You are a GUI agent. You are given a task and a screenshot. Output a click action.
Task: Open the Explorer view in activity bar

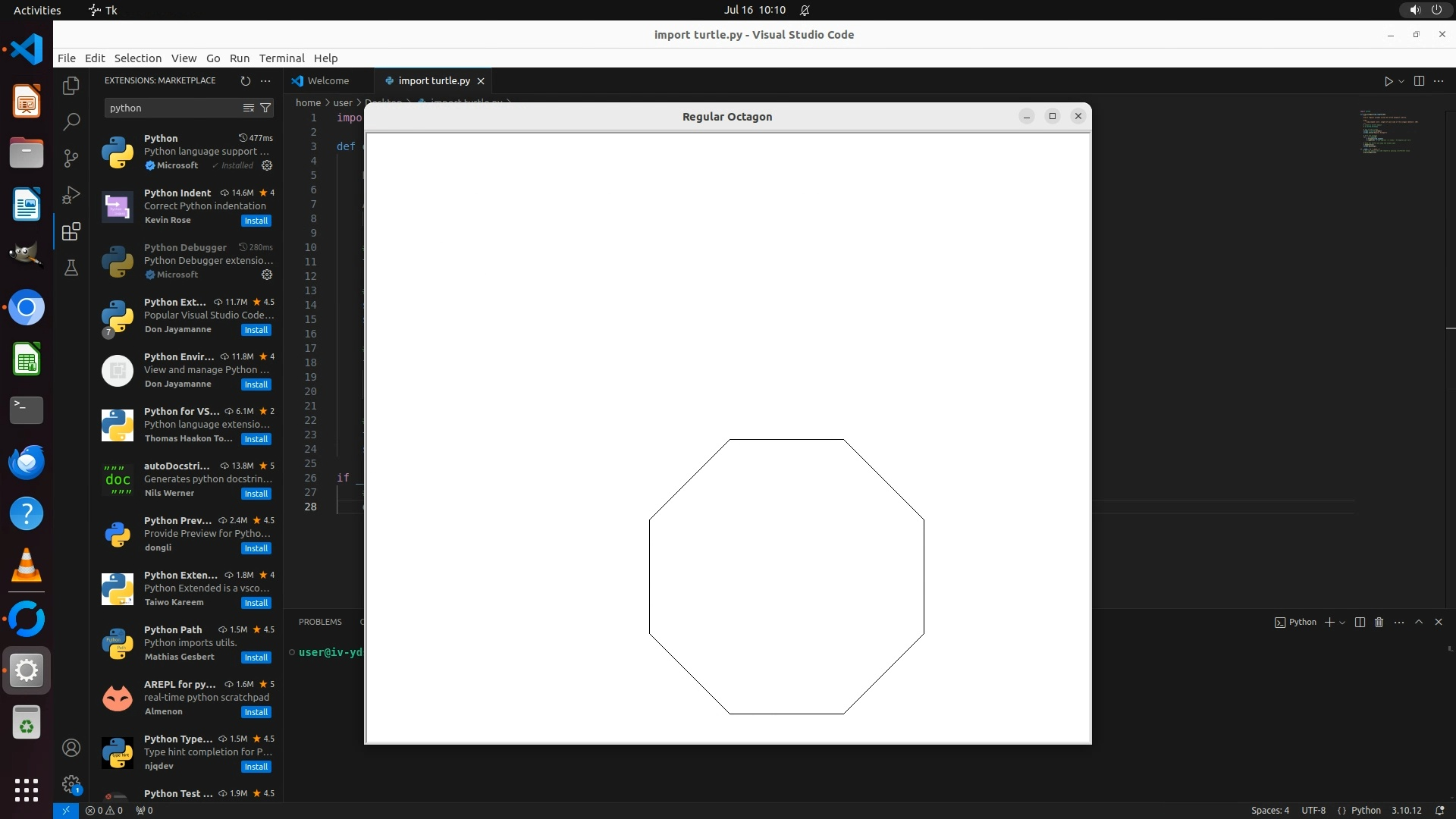tap(71, 86)
